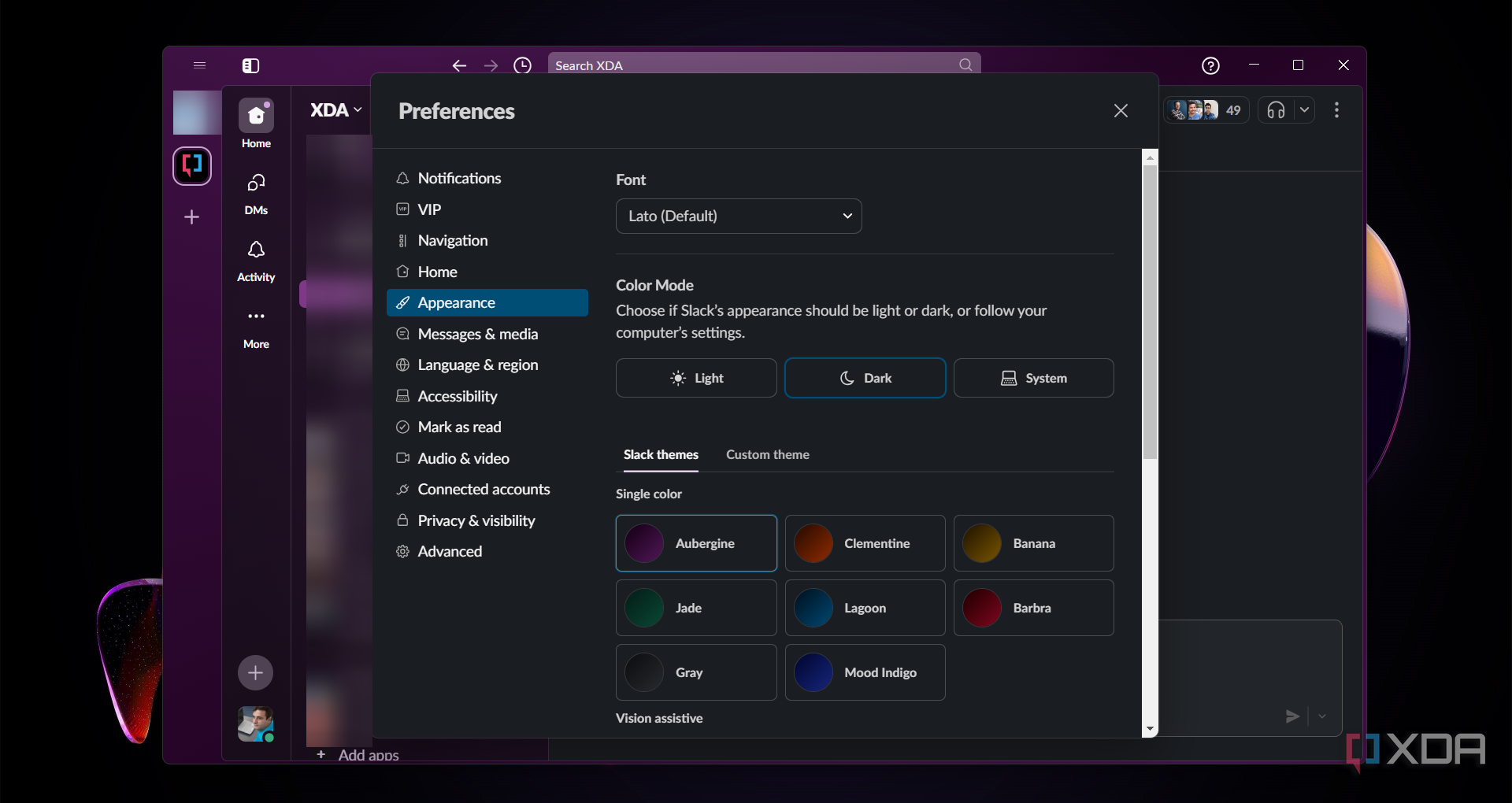Open the hamburger menu in title bar
1512x803 pixels.
199,65
